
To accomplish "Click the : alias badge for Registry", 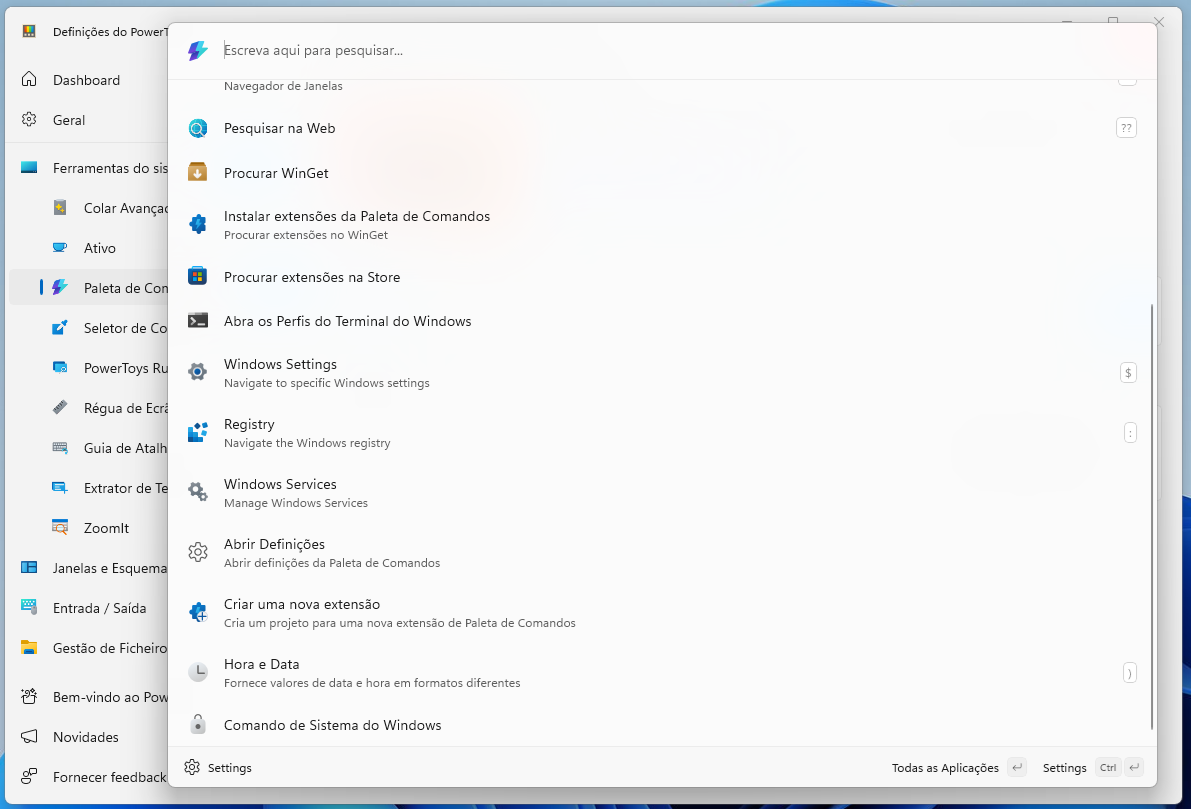I will pyautogui.click(x=1130, y=432).
